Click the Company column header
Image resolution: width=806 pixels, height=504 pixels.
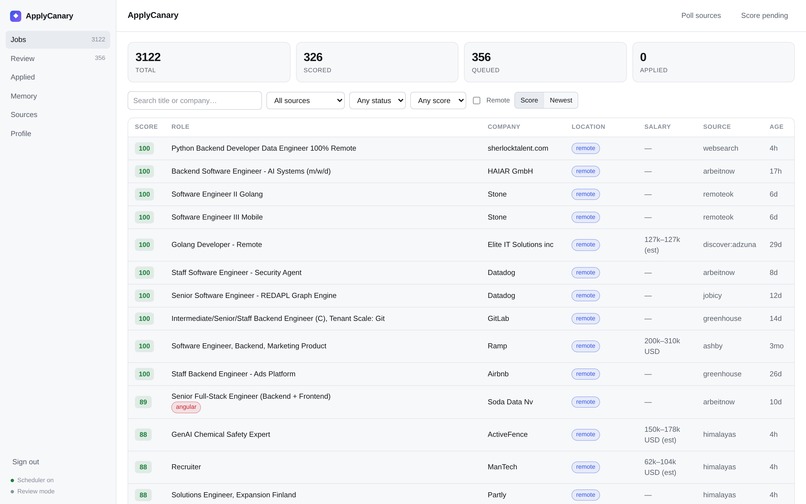coord(504,127)
